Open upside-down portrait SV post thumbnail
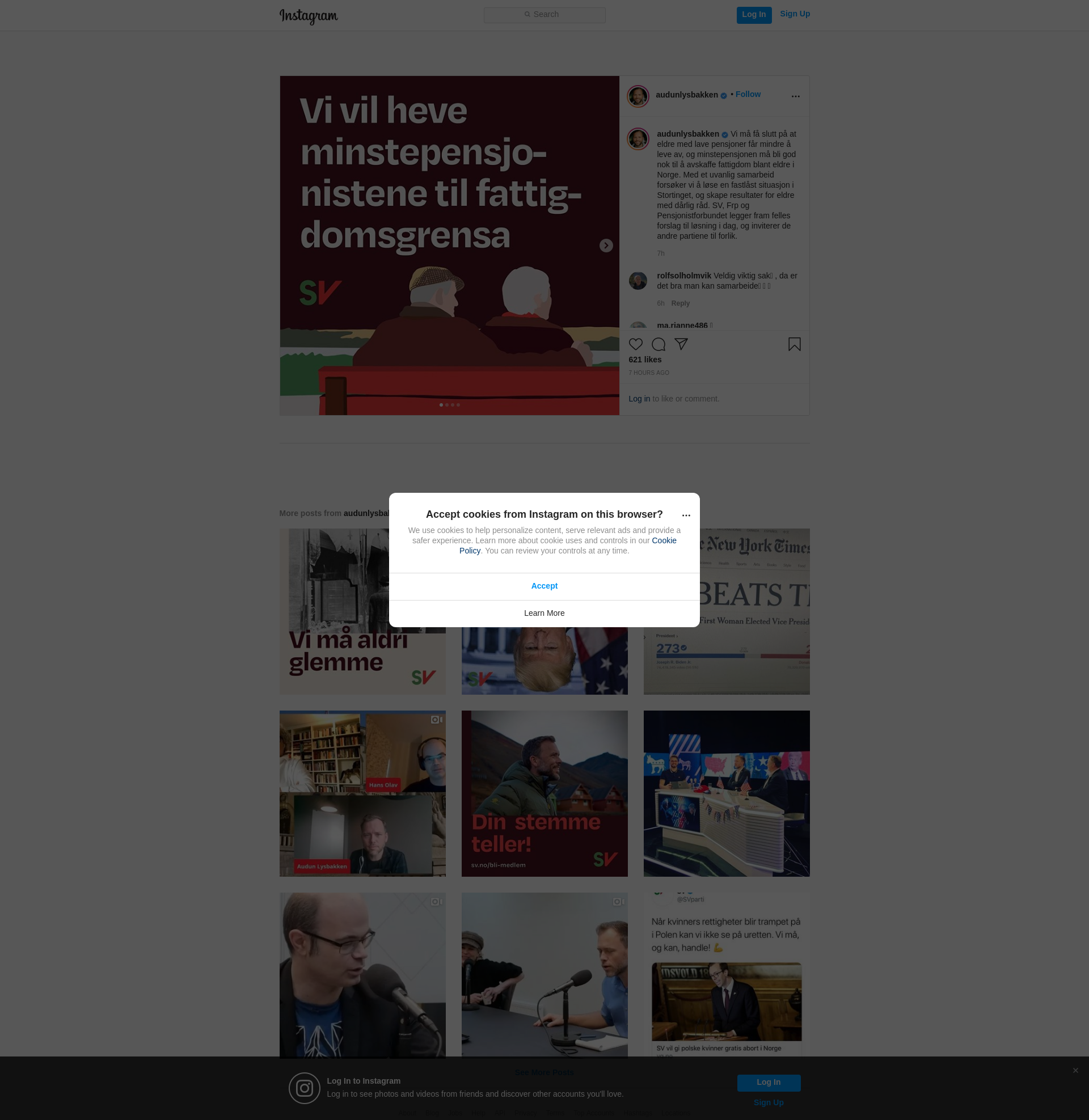The width and height of the screenshot is (1089, 1120). [544, 661]
